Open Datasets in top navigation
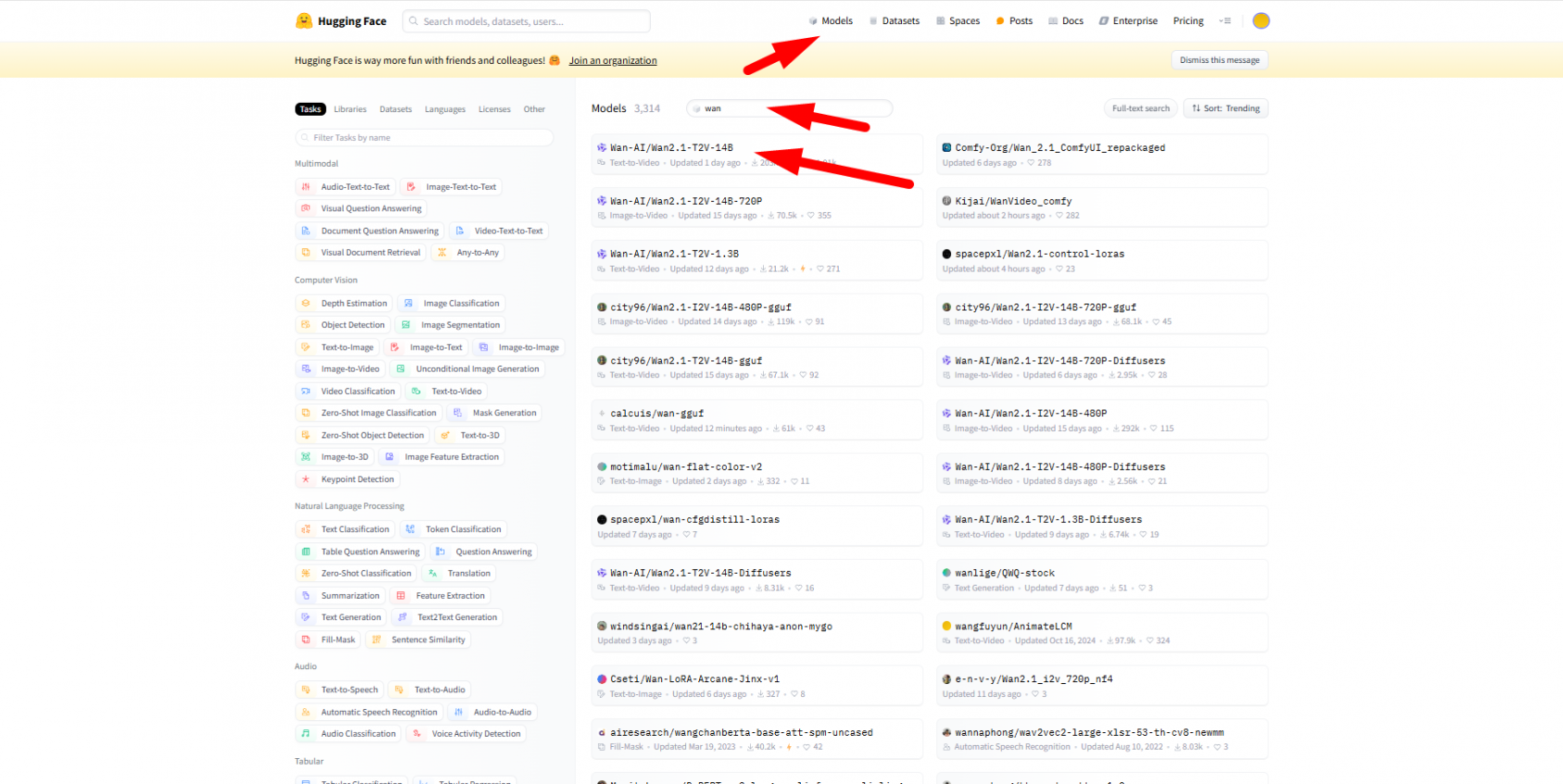 894,20
